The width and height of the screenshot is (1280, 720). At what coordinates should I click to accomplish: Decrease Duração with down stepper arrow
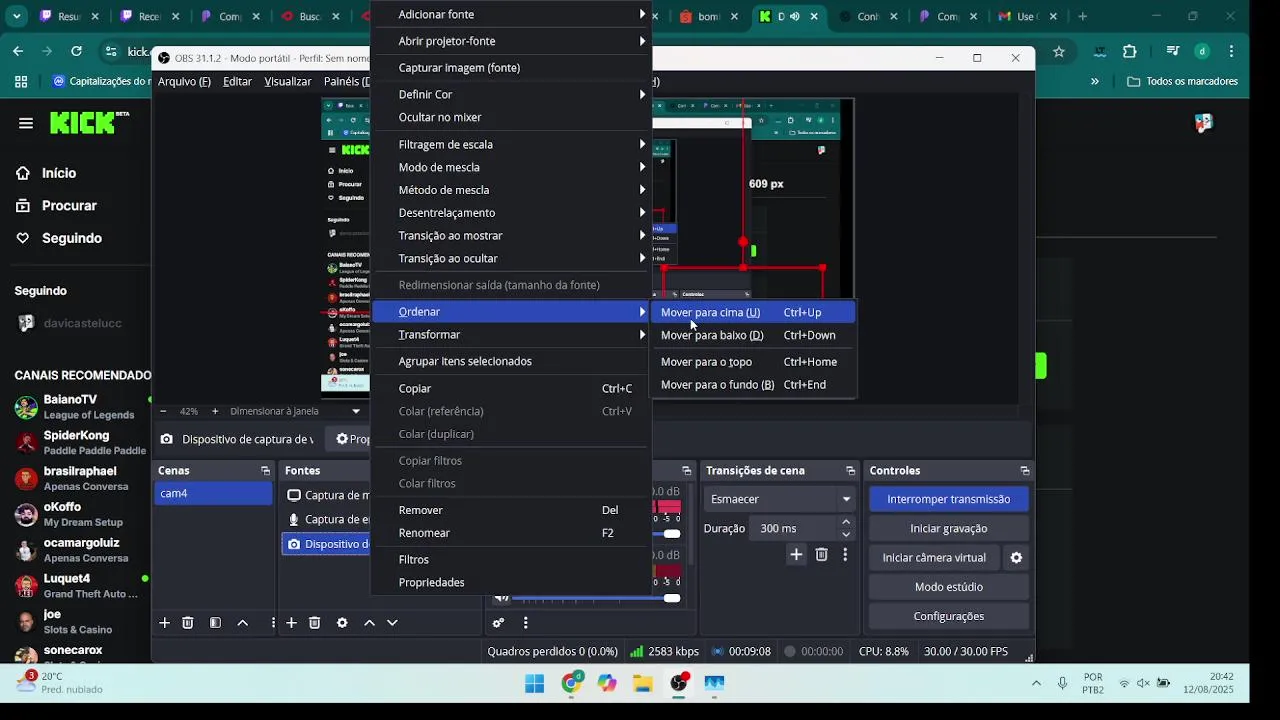846,534
